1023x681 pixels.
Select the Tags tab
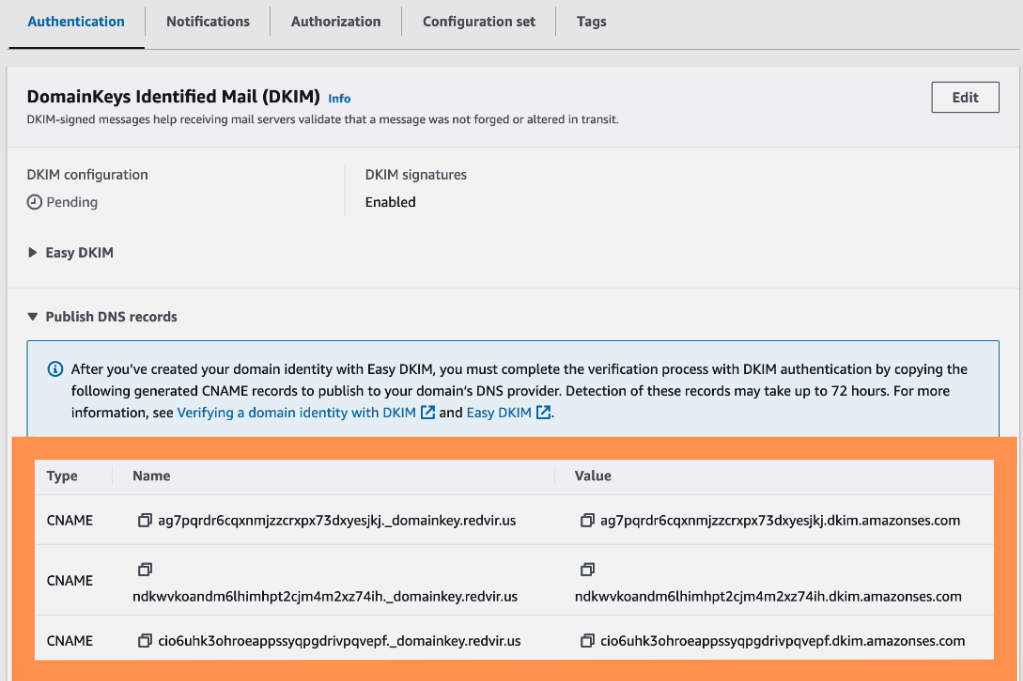tap(591, 21)
